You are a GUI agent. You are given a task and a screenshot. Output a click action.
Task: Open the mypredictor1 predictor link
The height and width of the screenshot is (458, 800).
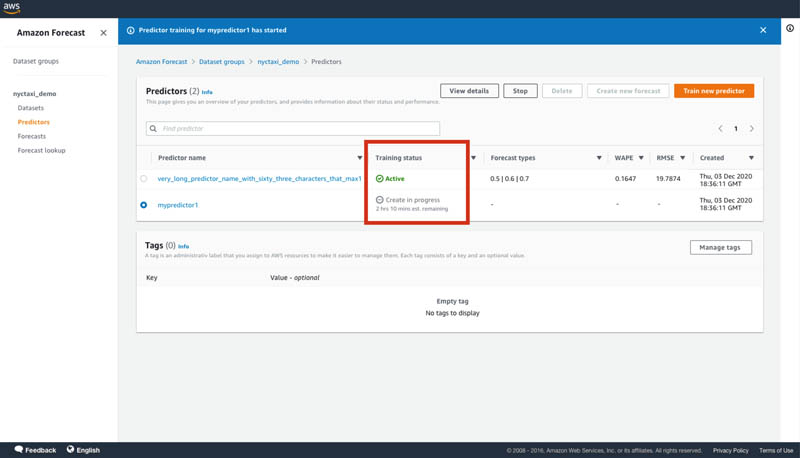[178, 205]
